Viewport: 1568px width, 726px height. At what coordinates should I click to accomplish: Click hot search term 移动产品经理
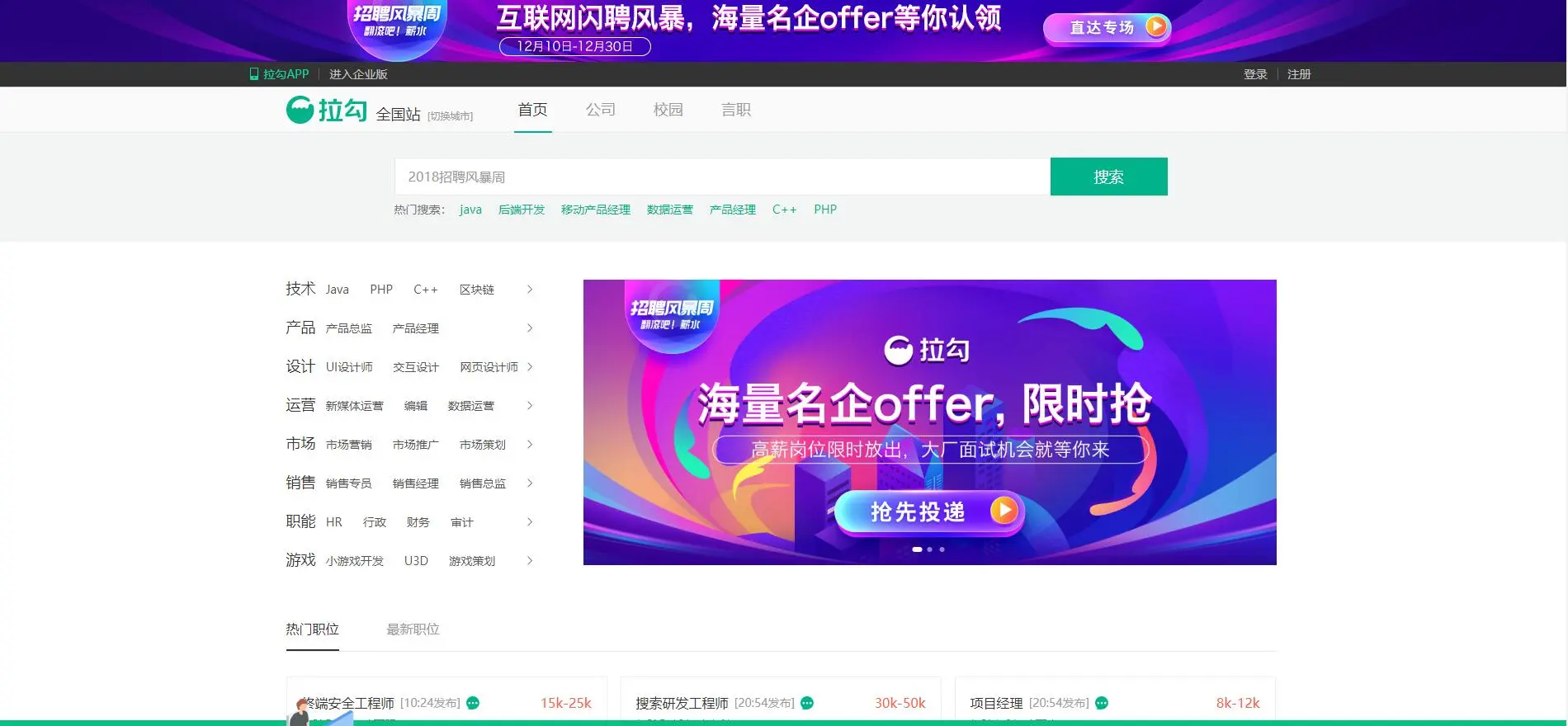pos(596,210)
